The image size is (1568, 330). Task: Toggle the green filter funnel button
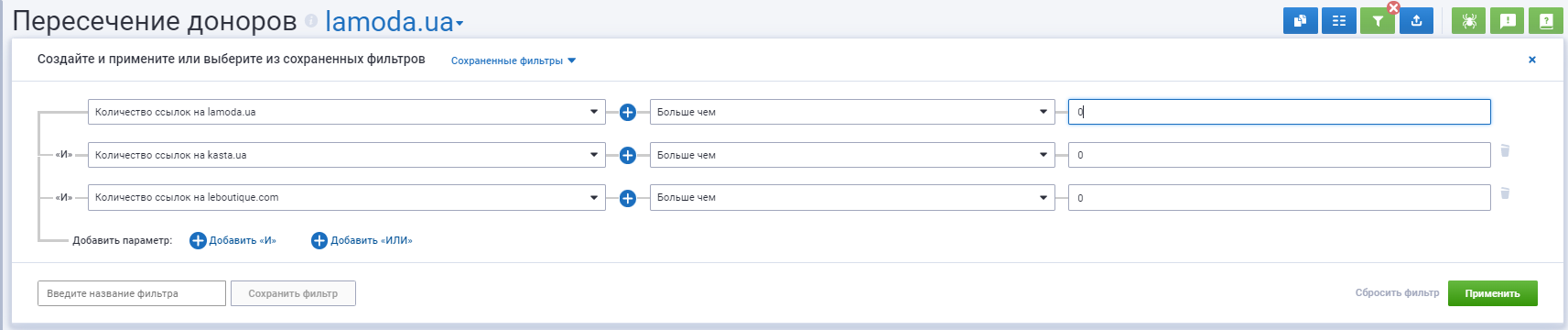click(1377, 21)
